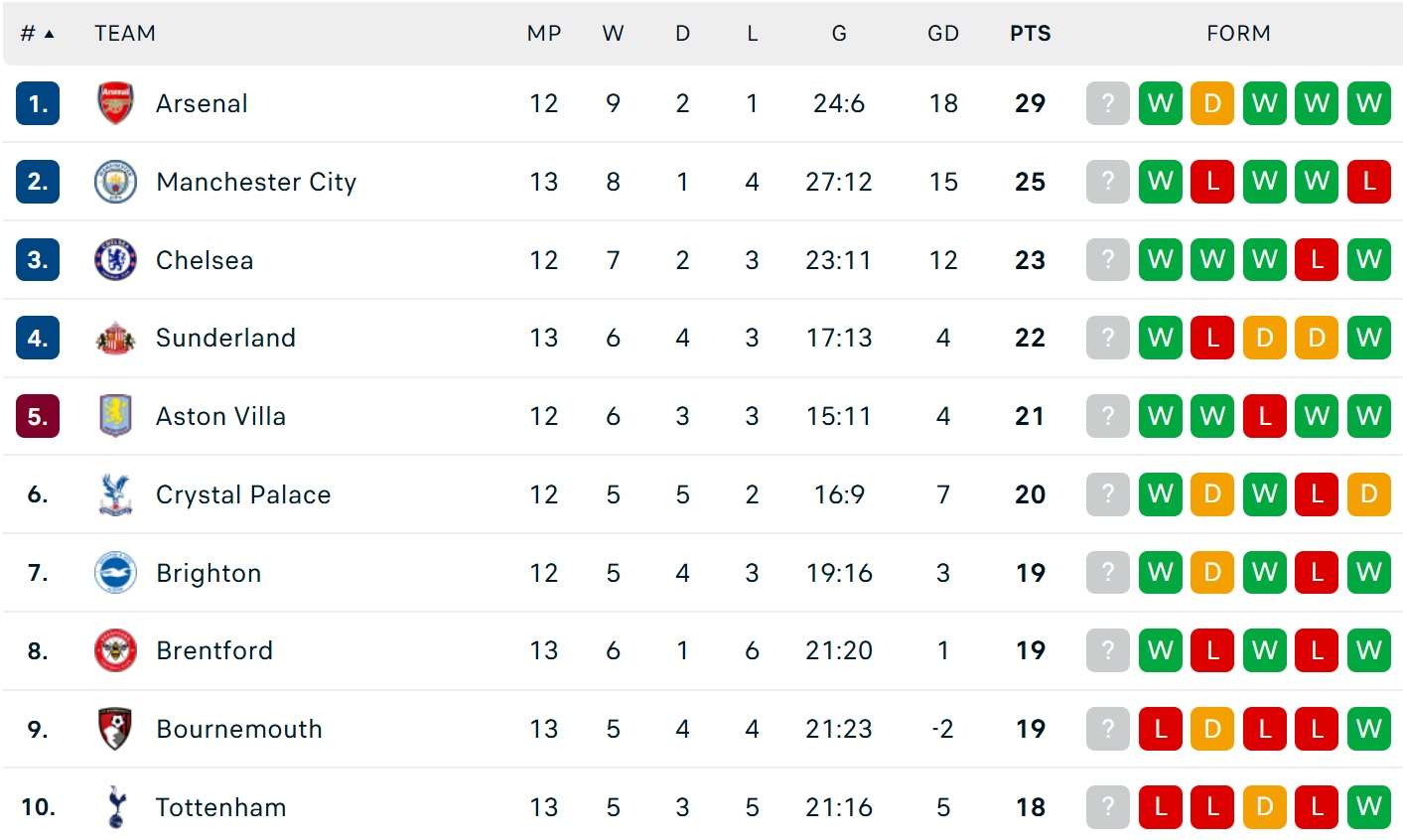This screenshot has height=840, width=1403.
Task: Click Aston Villa's maroon 5. rank badge
Action: (x=38, y=416)
